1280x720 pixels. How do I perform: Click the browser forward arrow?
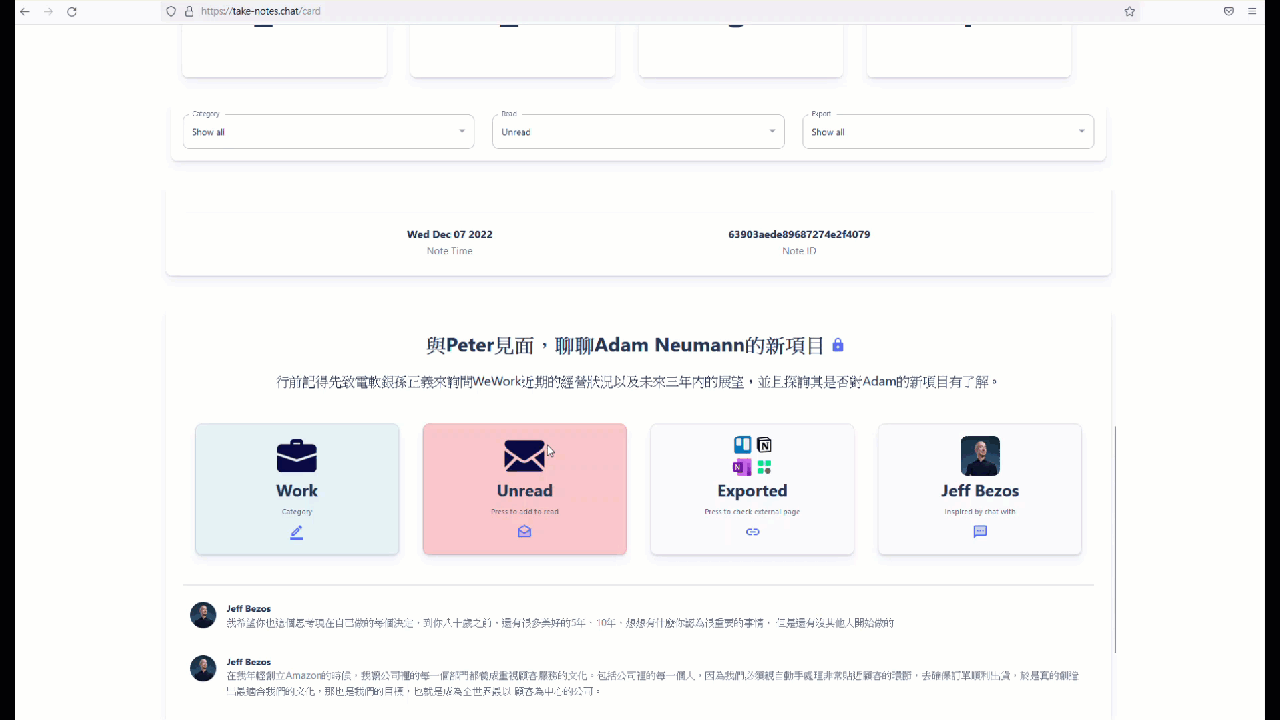coord(48,11)
